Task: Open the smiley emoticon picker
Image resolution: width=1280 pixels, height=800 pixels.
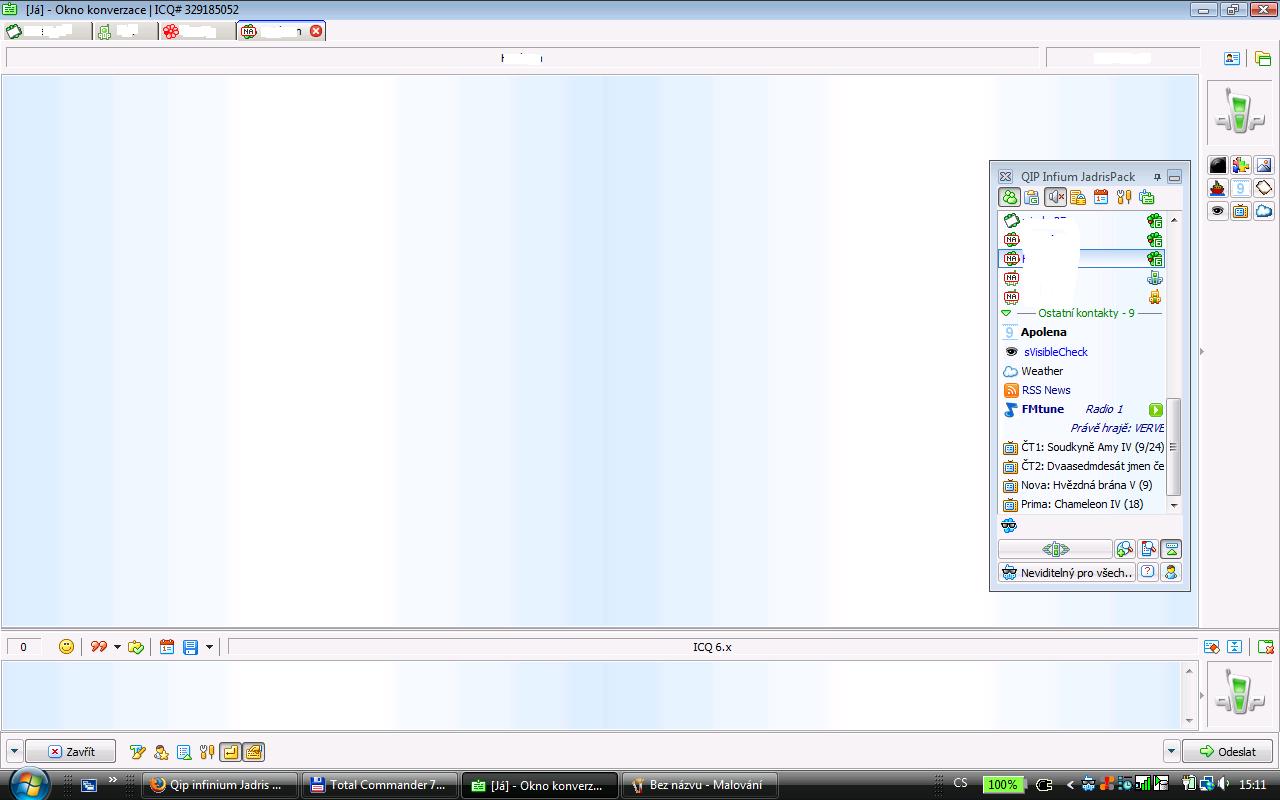Action: click(x=66, y=647)
